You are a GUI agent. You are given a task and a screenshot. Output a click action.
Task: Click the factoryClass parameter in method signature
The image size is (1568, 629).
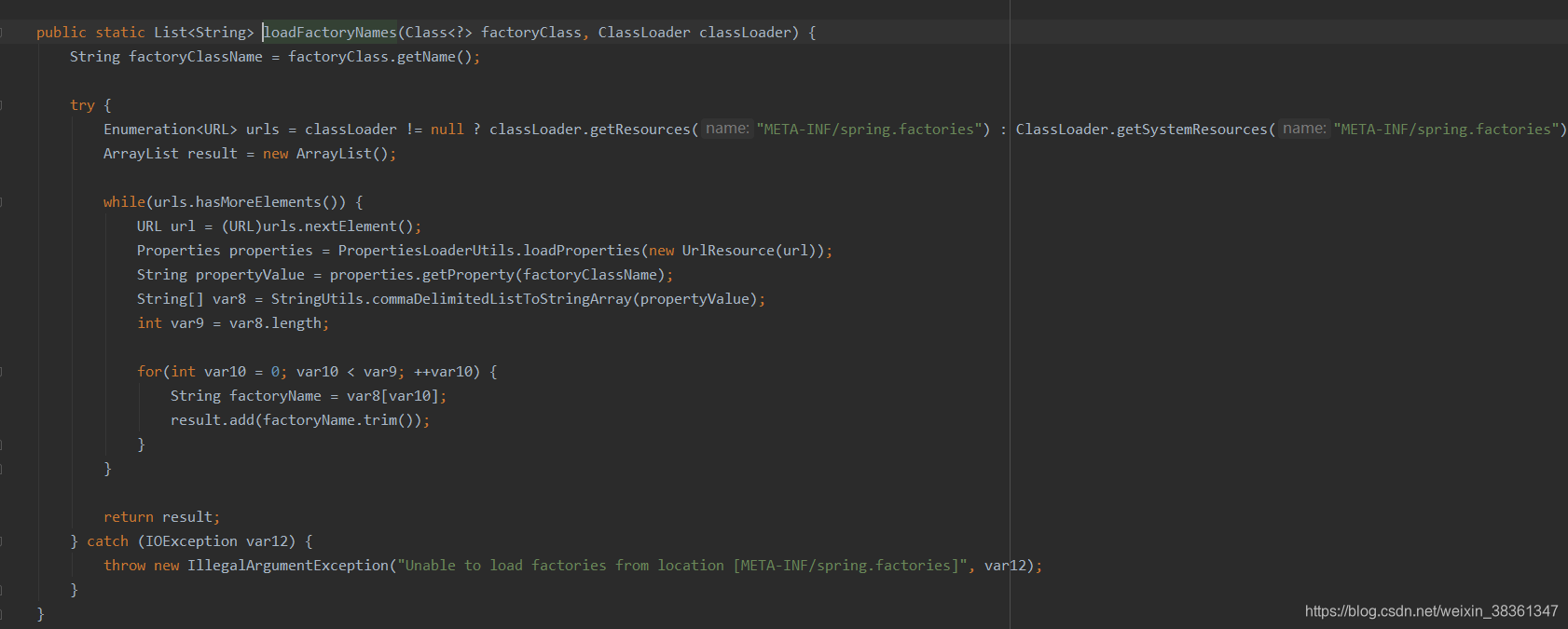click(x=531, y=33)
